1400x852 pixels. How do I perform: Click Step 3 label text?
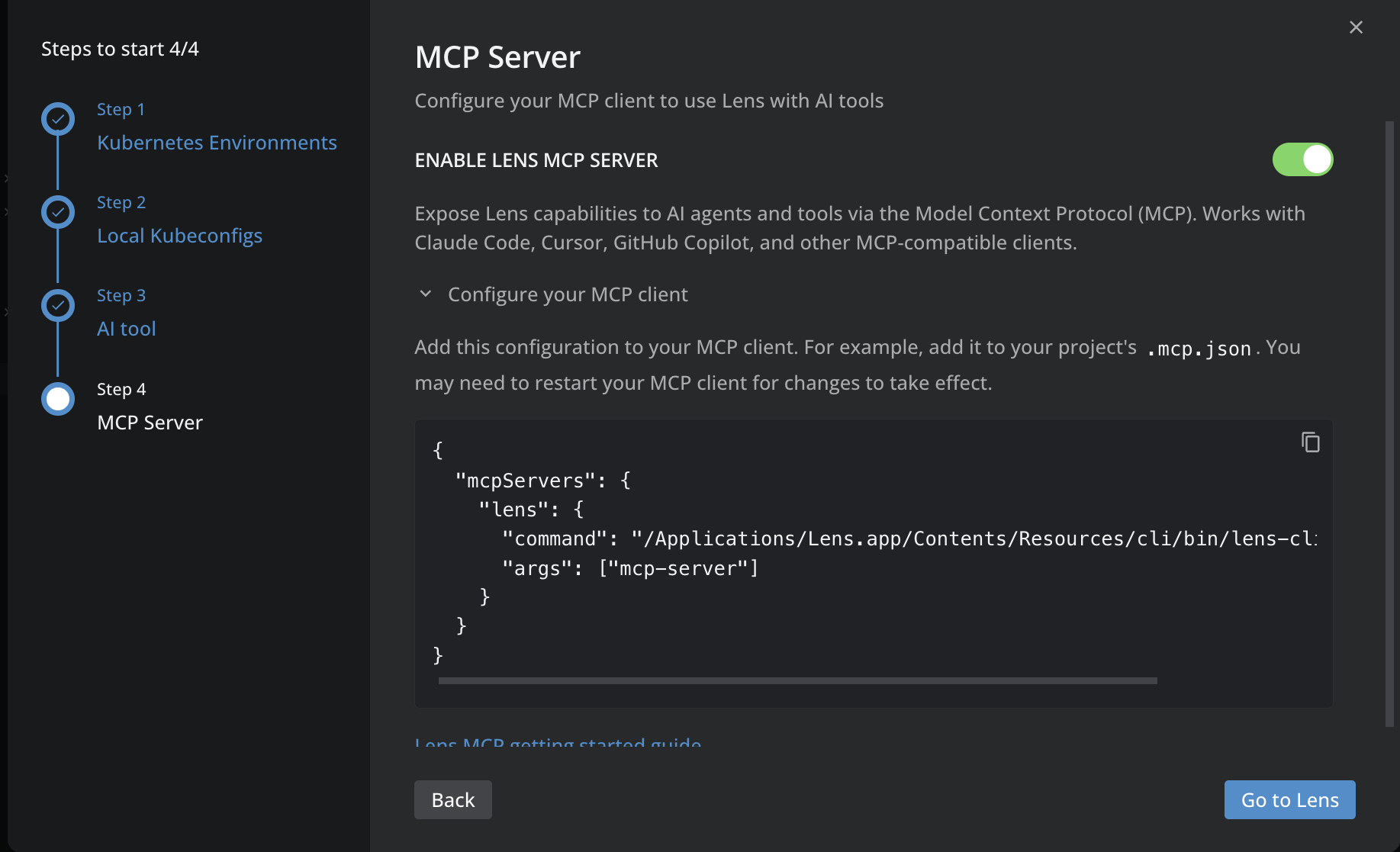point(121,295)
